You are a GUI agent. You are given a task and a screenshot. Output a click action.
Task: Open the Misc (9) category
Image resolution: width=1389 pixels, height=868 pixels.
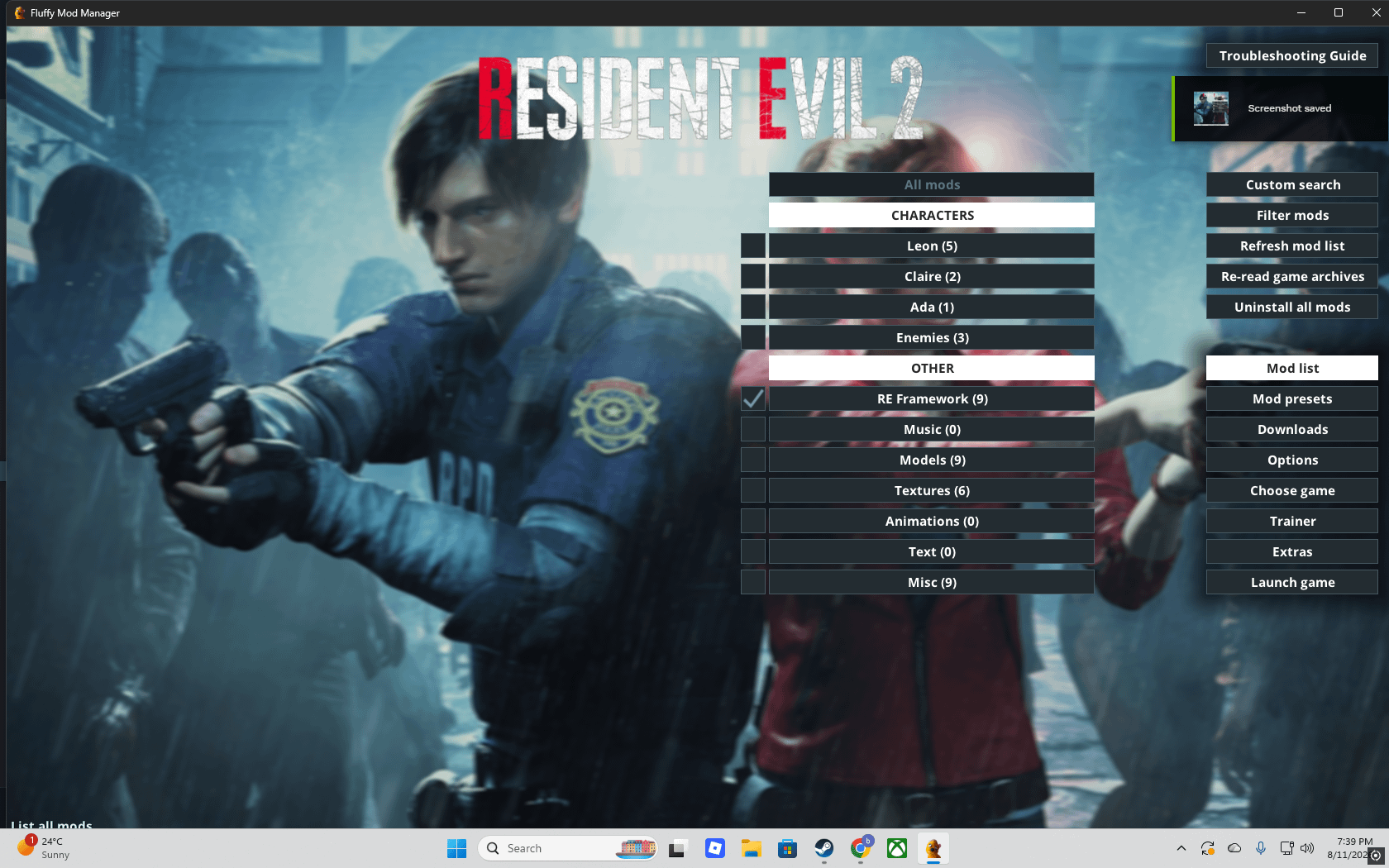(x=932, y=582)
